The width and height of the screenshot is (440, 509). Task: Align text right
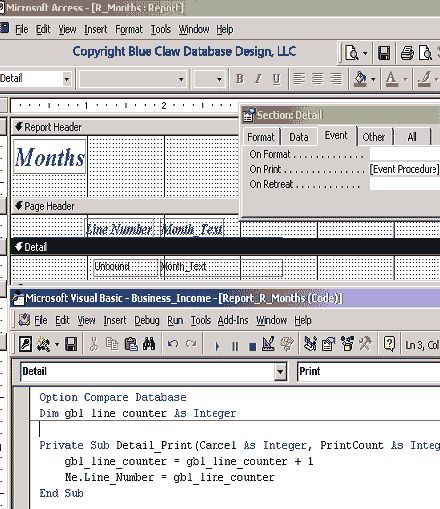pos(336,79)
